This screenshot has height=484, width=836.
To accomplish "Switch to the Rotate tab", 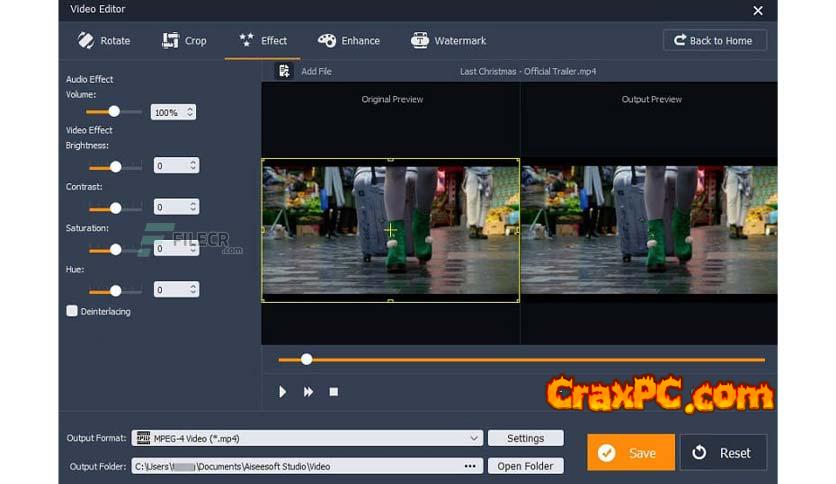I will pyautogui.click(x=104, y=41).
